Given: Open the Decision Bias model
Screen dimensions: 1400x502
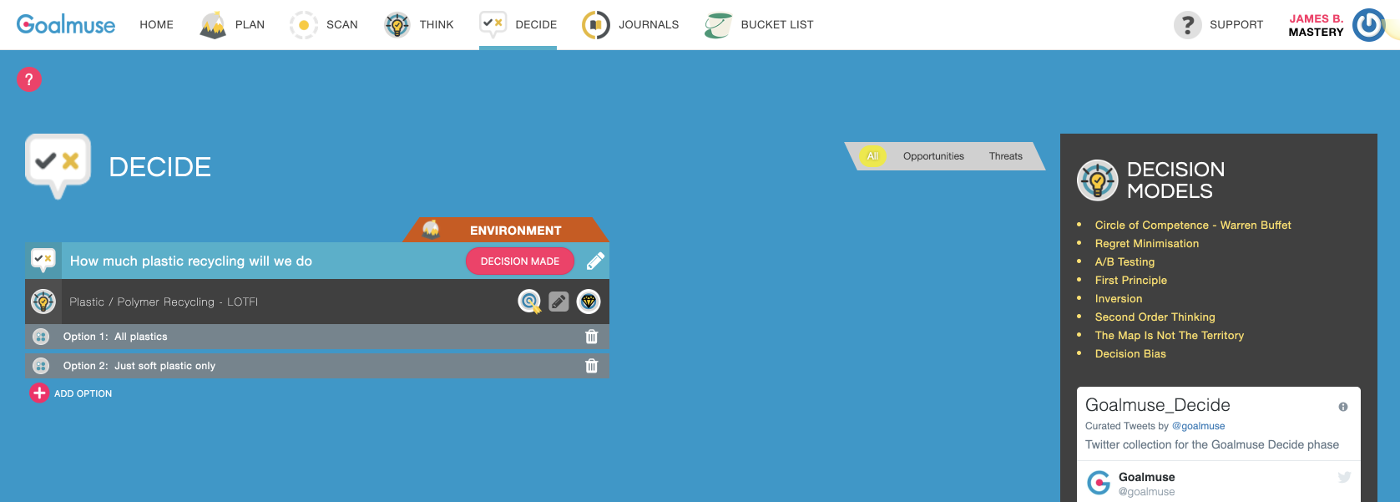Looking at the screenshot, I should point(1131,353).
